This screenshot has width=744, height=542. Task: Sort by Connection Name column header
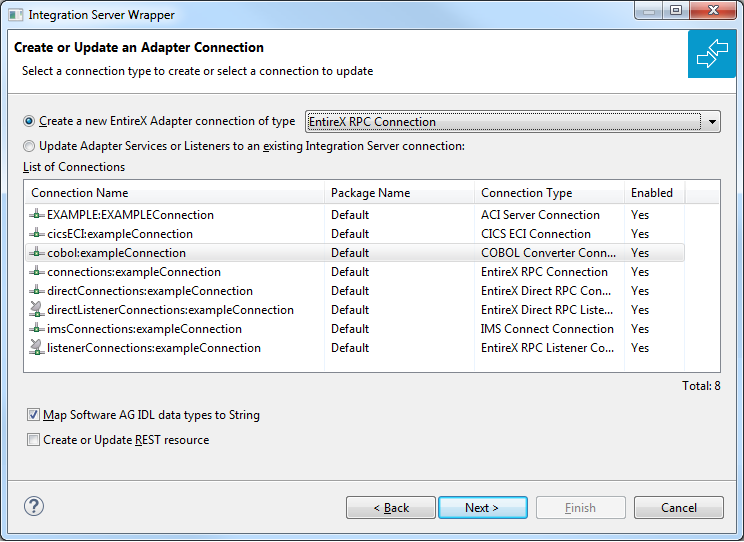174,193
